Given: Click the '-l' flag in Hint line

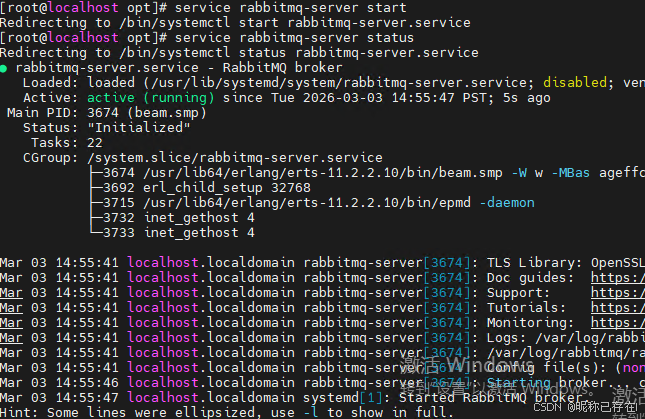Looking at the screenshot, I should (311, 412).
